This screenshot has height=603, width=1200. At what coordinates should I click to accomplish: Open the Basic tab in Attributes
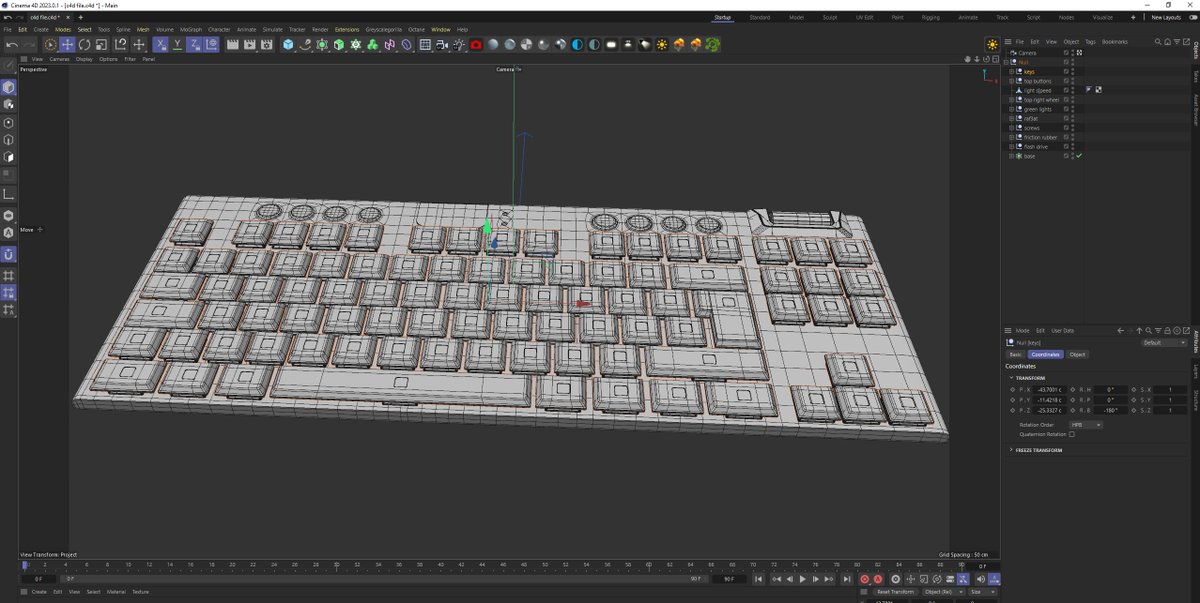1015,354
